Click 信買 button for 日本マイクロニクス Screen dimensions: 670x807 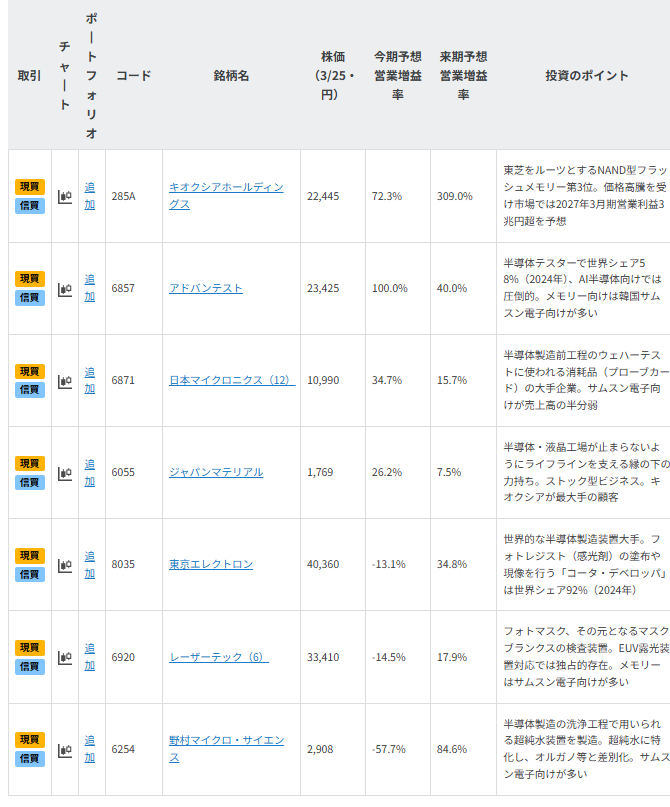pos(30,390)
